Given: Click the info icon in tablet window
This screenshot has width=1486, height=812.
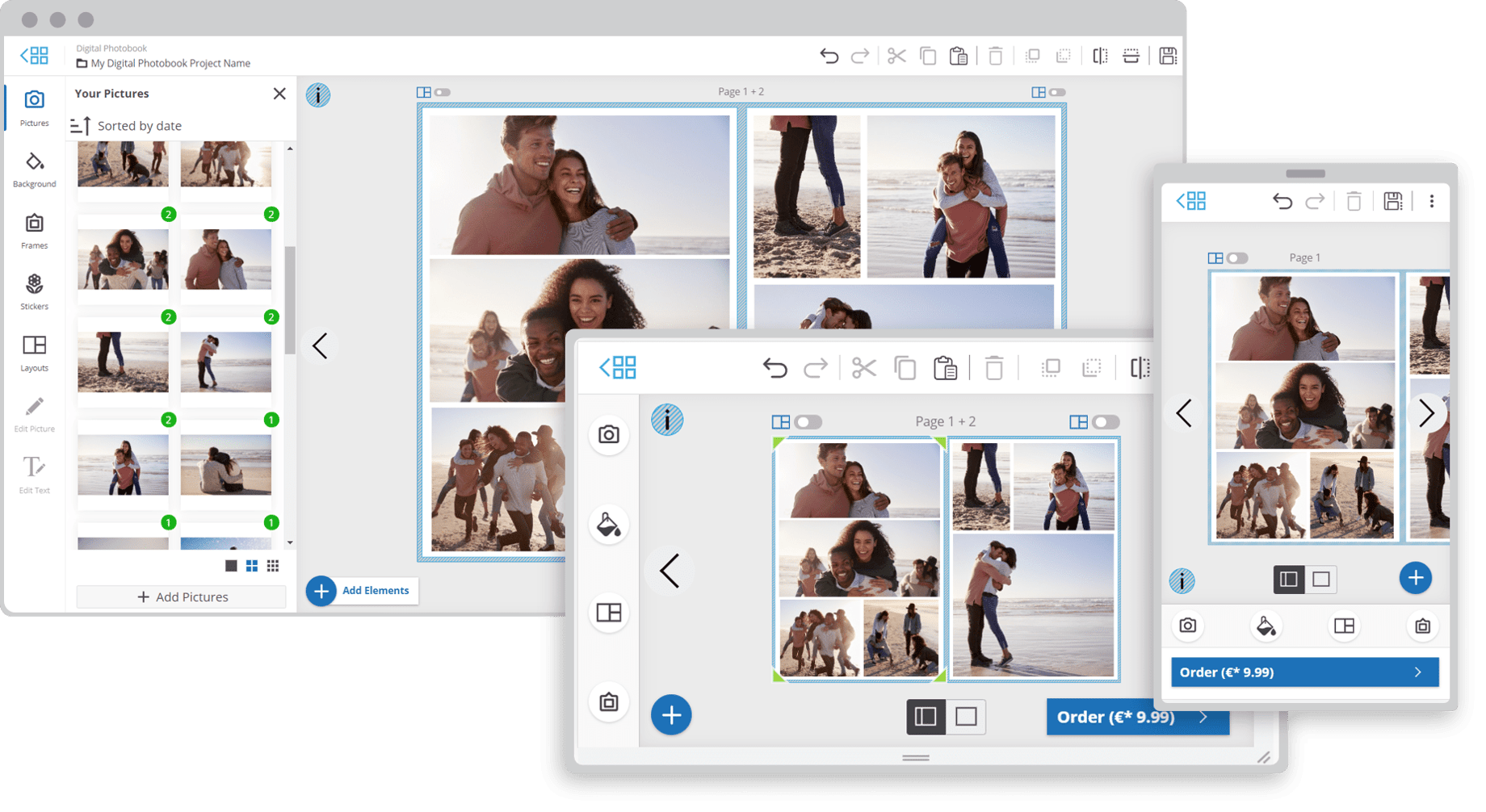Looking at the screenshot, I should [667, 420].
